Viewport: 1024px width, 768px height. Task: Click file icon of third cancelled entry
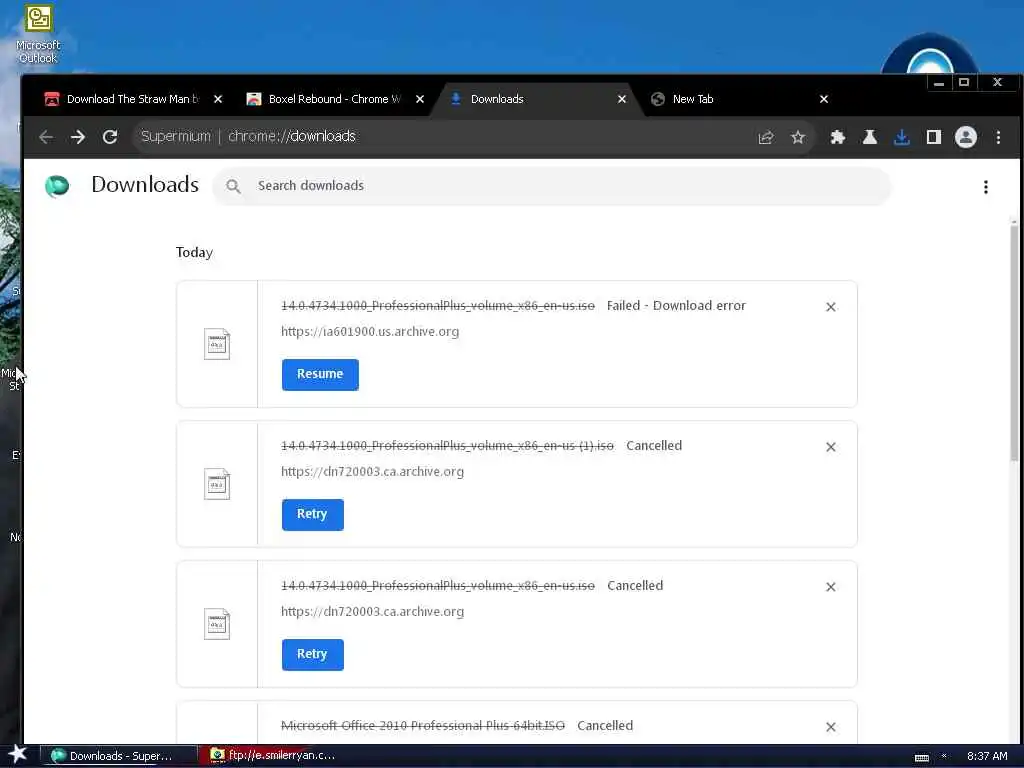pos(217,624)
